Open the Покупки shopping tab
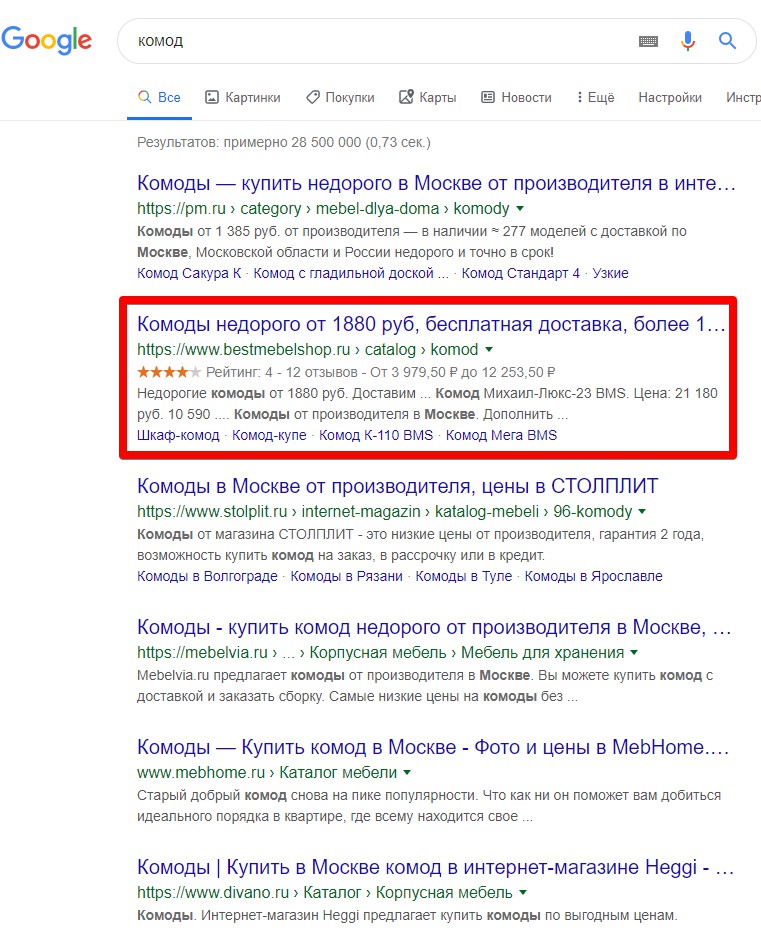This screenshot has height=931, width=761. click(x=340, y=97)
